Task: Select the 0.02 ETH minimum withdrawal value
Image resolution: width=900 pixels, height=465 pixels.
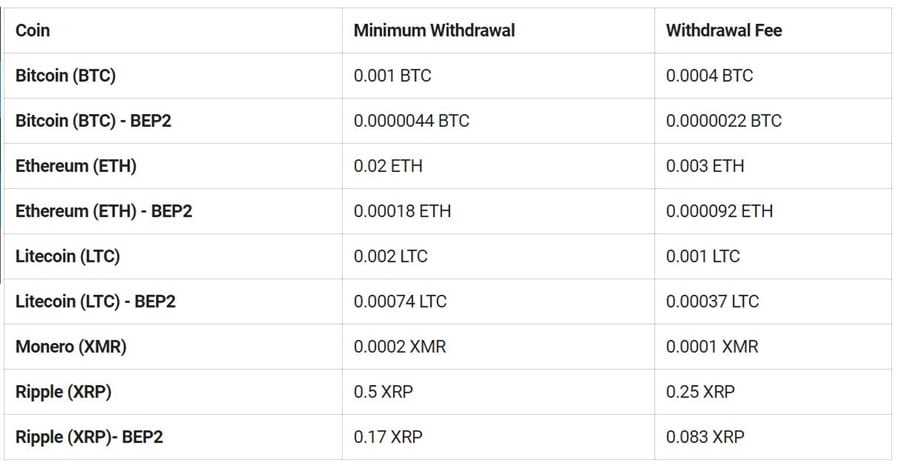Action: (388, 166)
